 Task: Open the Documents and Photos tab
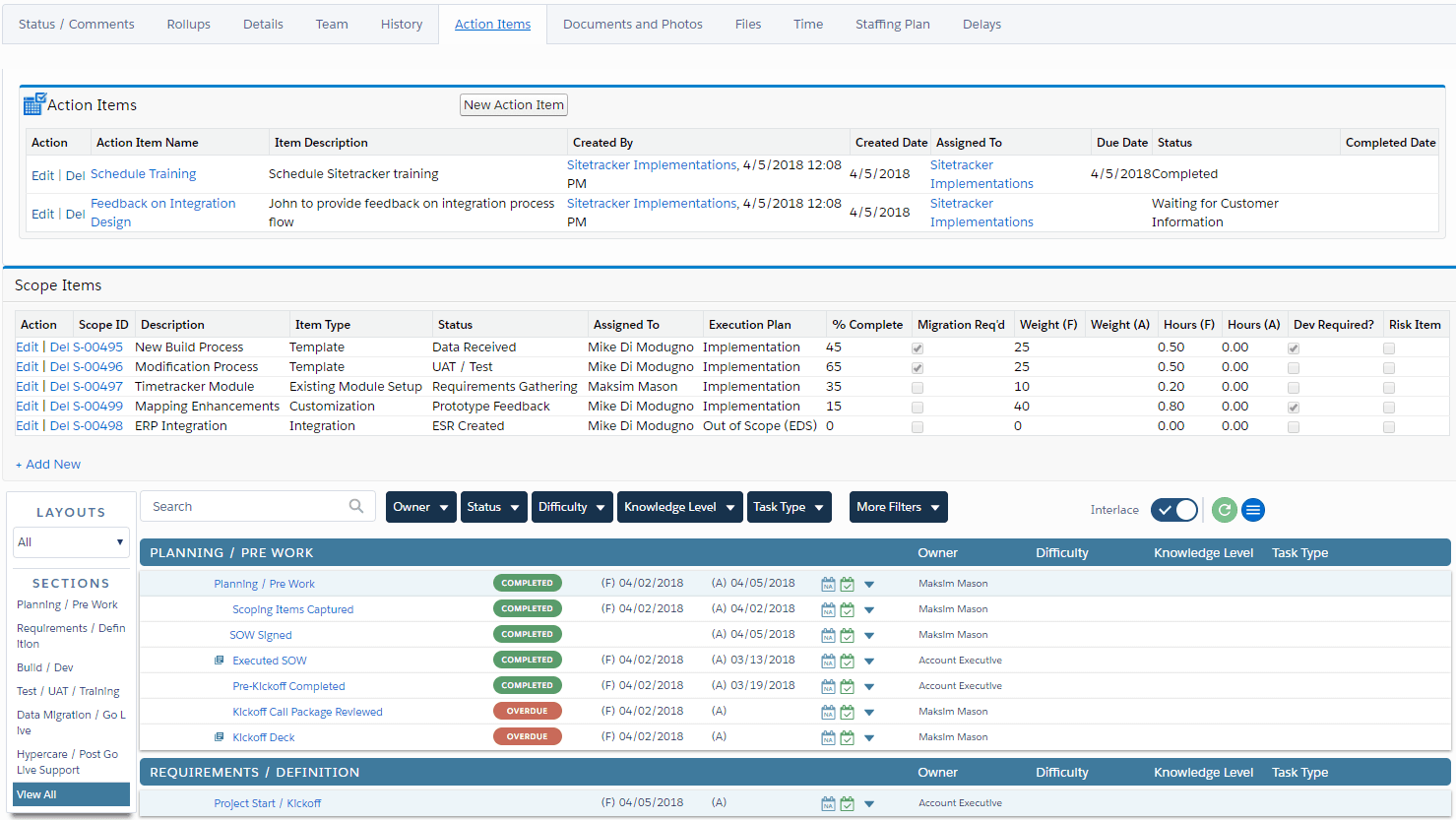click(x=632, y=24)
